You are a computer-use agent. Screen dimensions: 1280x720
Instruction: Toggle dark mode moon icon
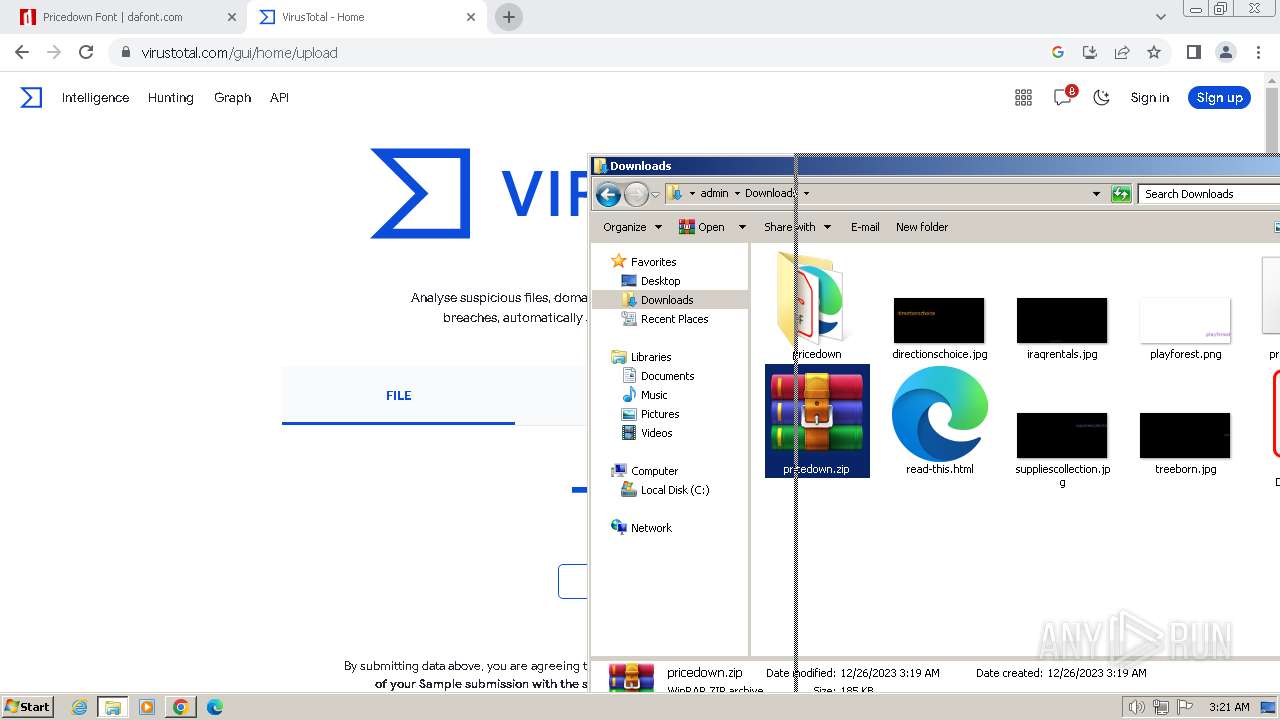click(1101, 97)
